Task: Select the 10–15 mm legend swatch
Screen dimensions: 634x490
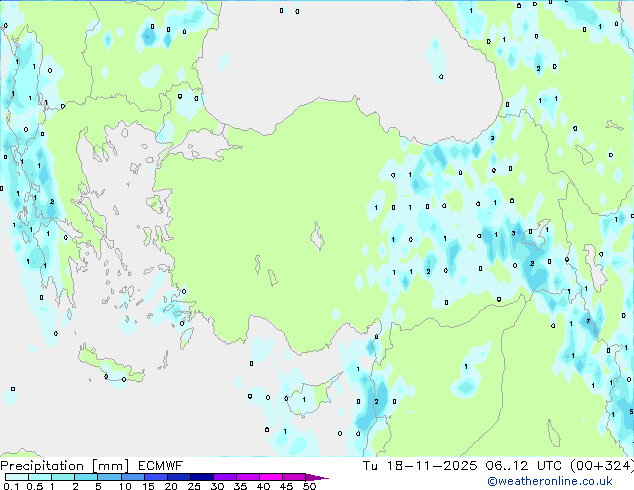Action: 132,477
